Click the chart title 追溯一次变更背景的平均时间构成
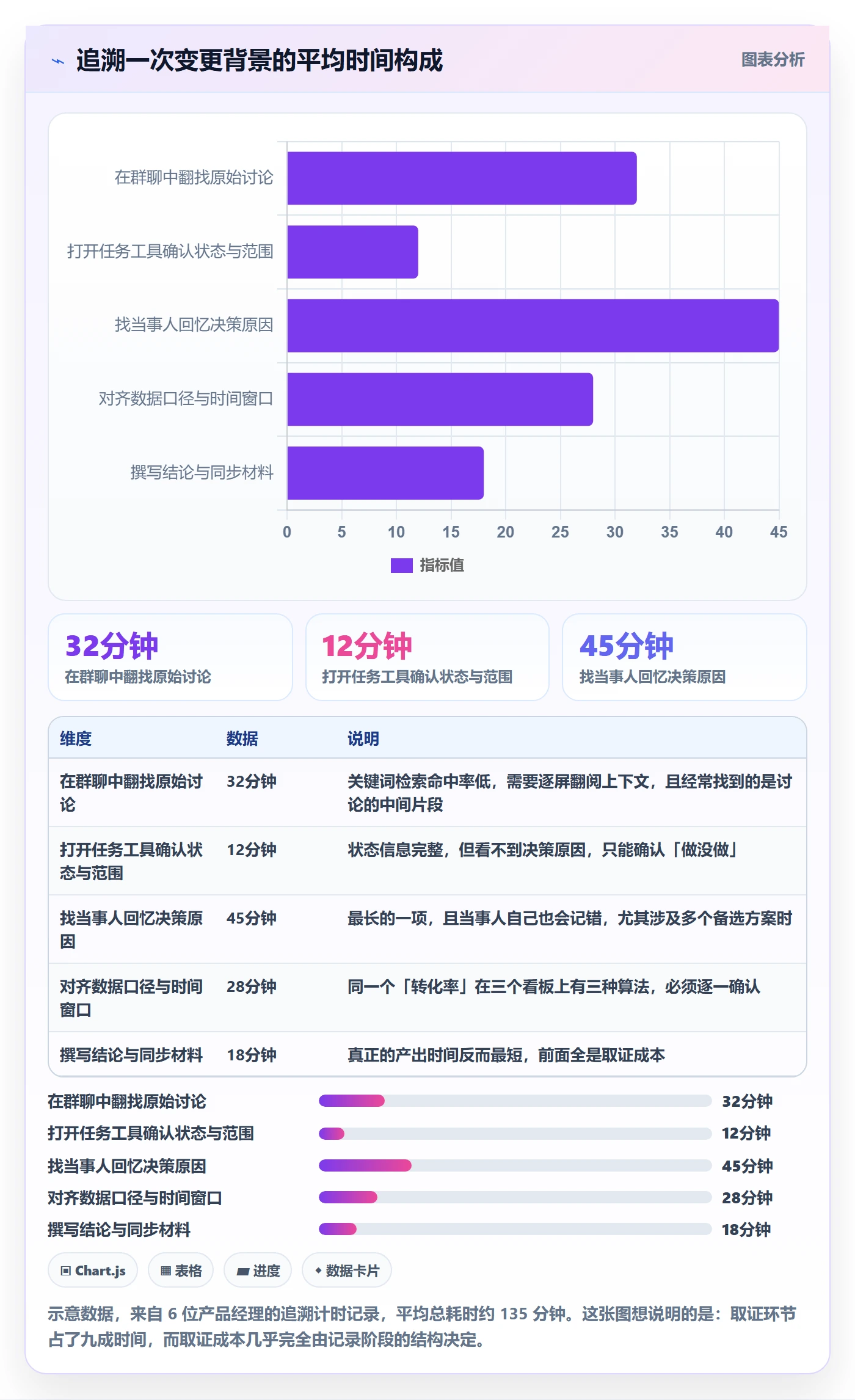Viewport: 855px width, 1400px height. tap(260, 60)
